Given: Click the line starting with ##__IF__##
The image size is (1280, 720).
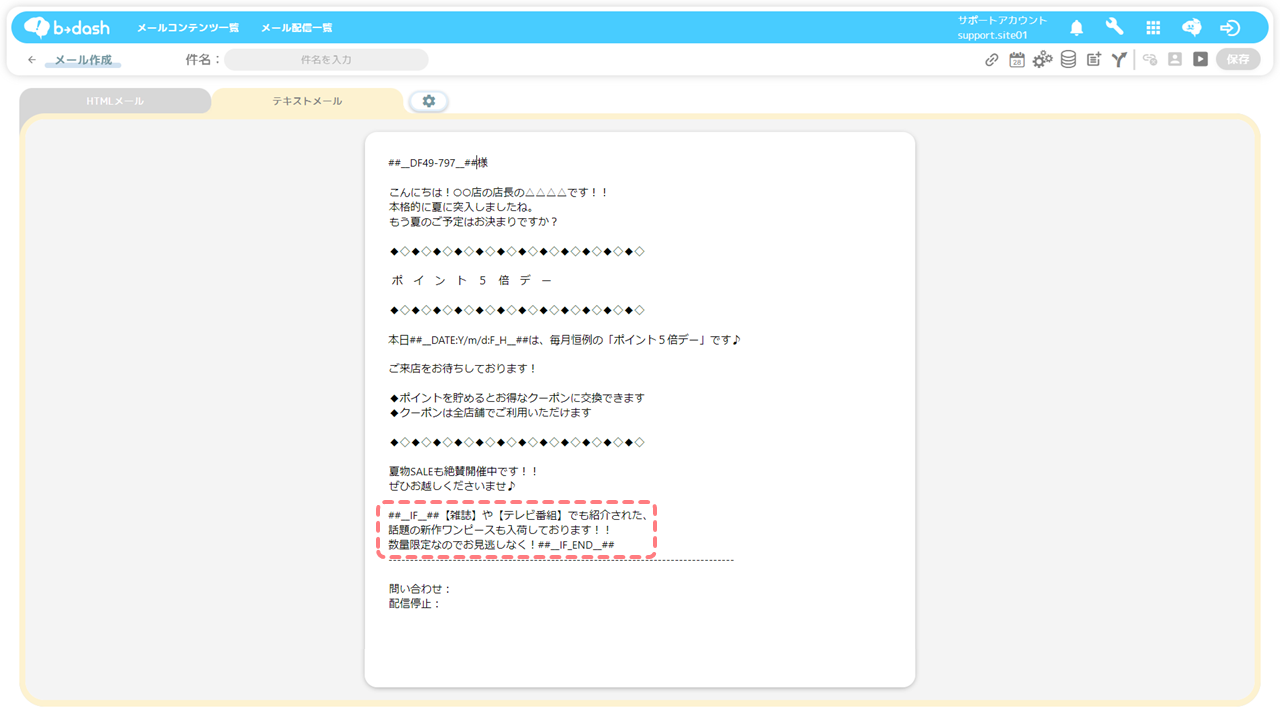Looking at the screenshot, I should tap(519, 516).
